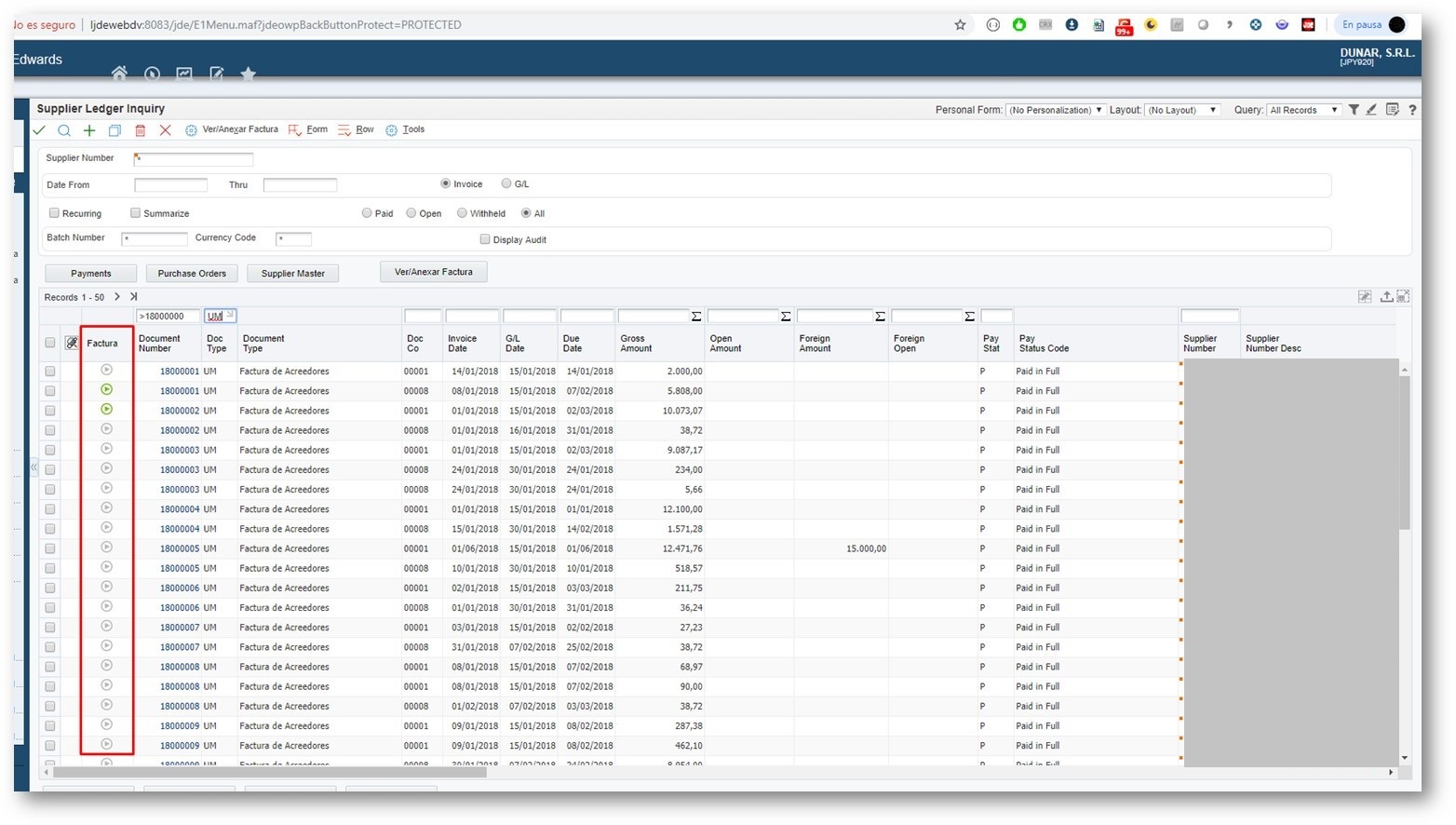Viewport: 1456px width, 825px height.
Task: Enable the Recurring checkbox
Action: click(54, 212)
